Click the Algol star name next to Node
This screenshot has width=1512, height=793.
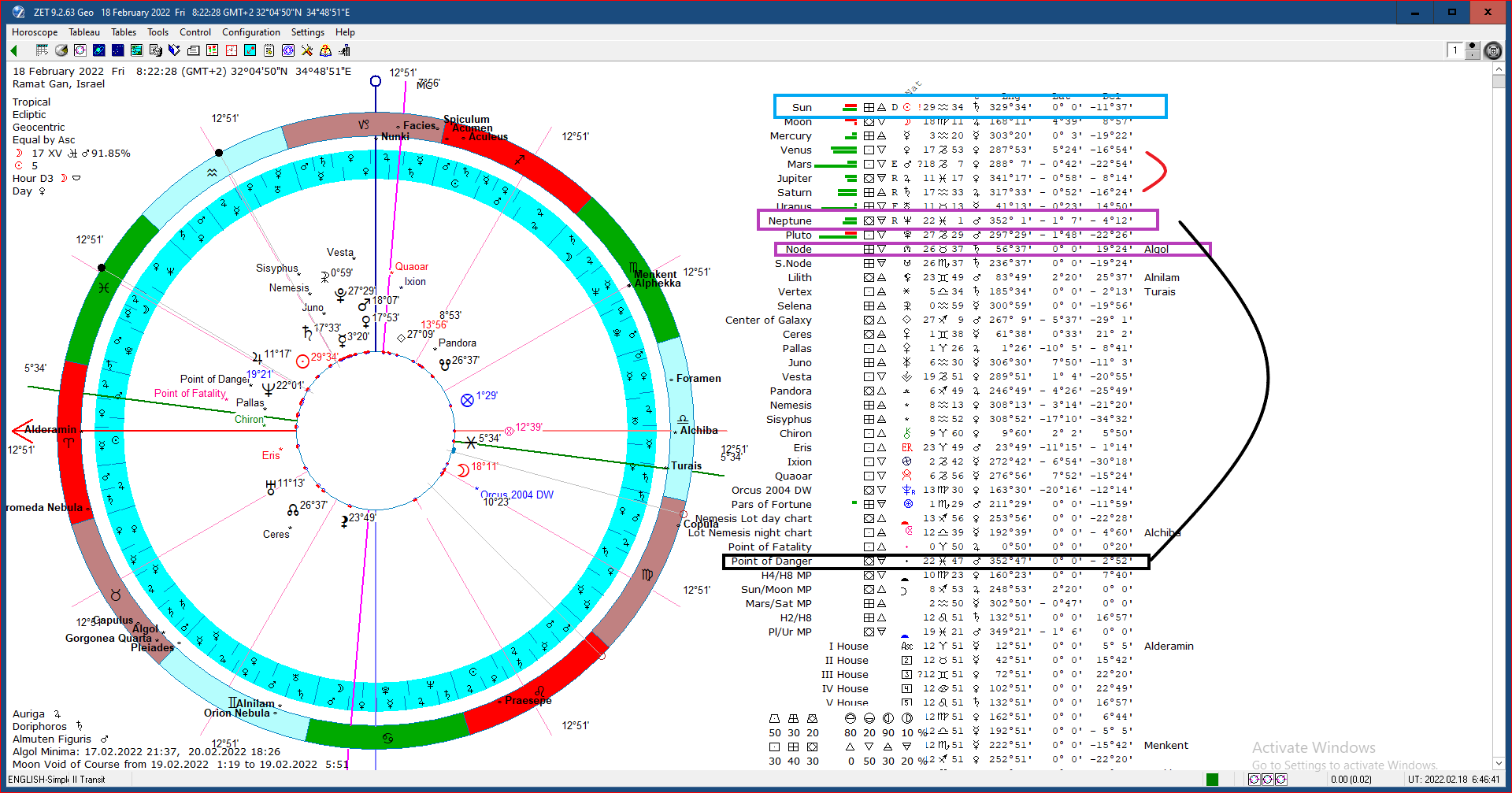(x=1156, y=249)
